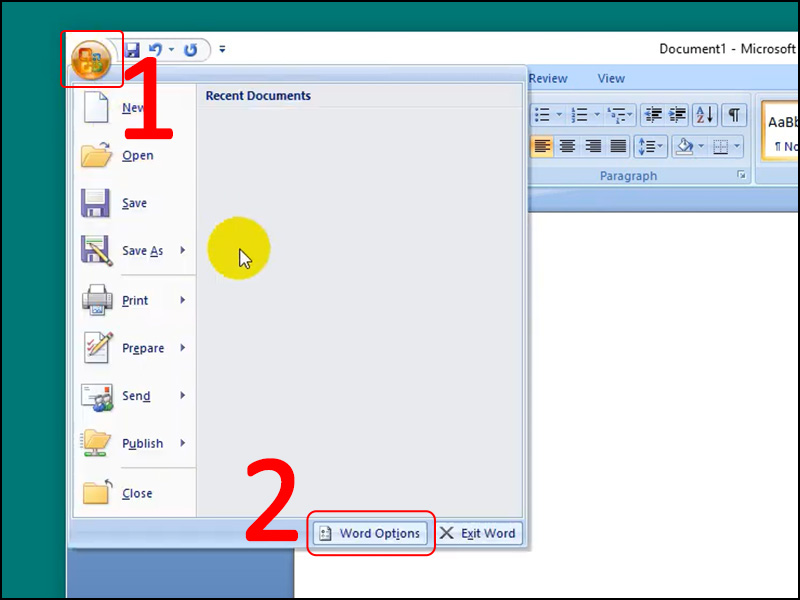Click the Justify alignment icon

[618, 147]
